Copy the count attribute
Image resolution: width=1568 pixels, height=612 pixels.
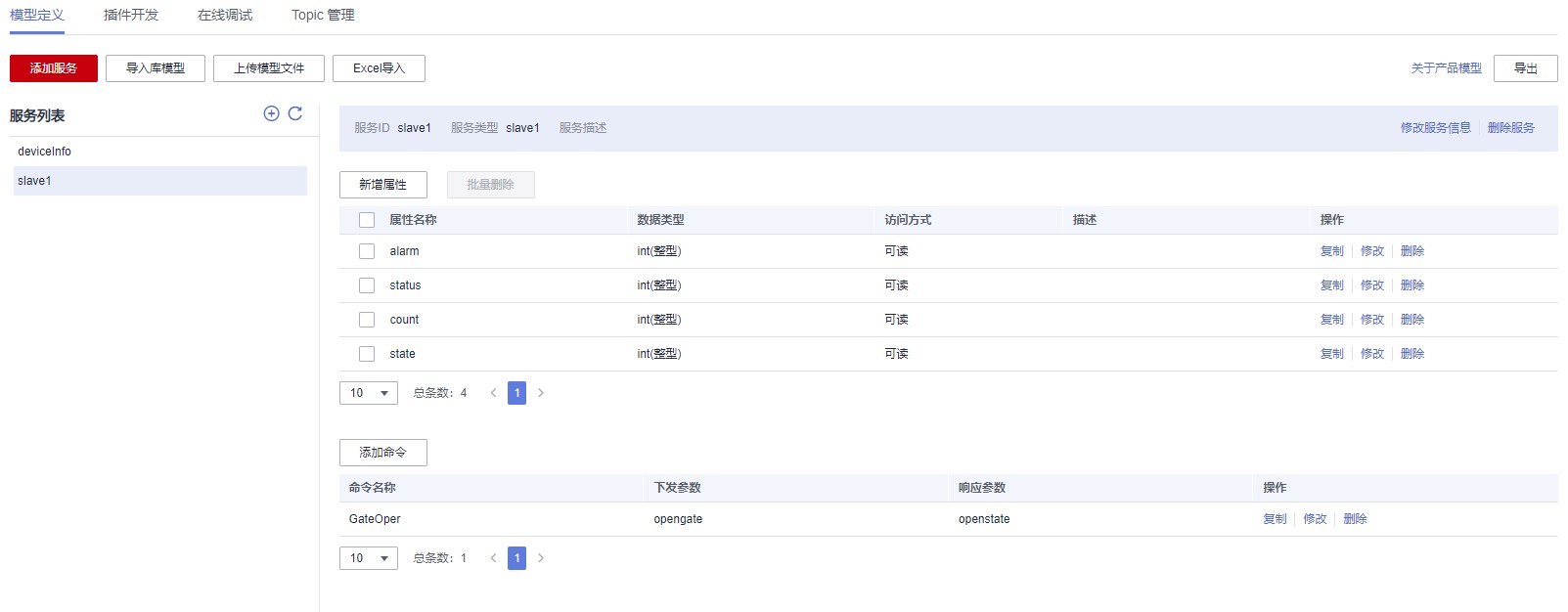[1332, 320]
